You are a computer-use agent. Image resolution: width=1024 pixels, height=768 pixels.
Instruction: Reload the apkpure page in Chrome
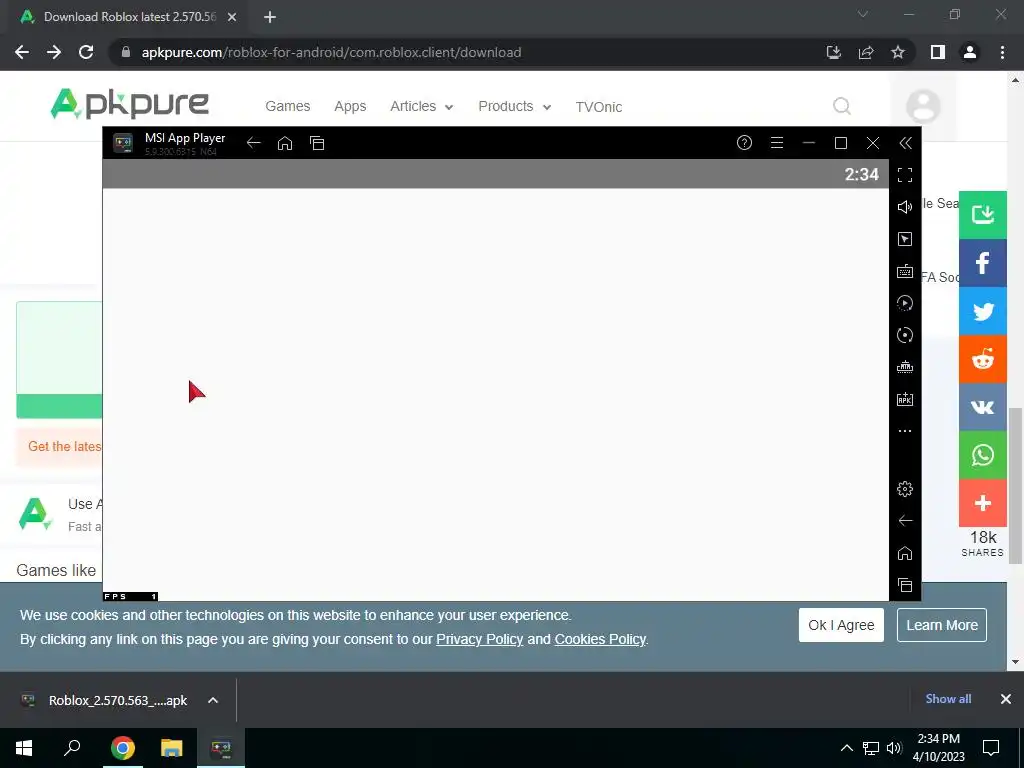(86, 52)
